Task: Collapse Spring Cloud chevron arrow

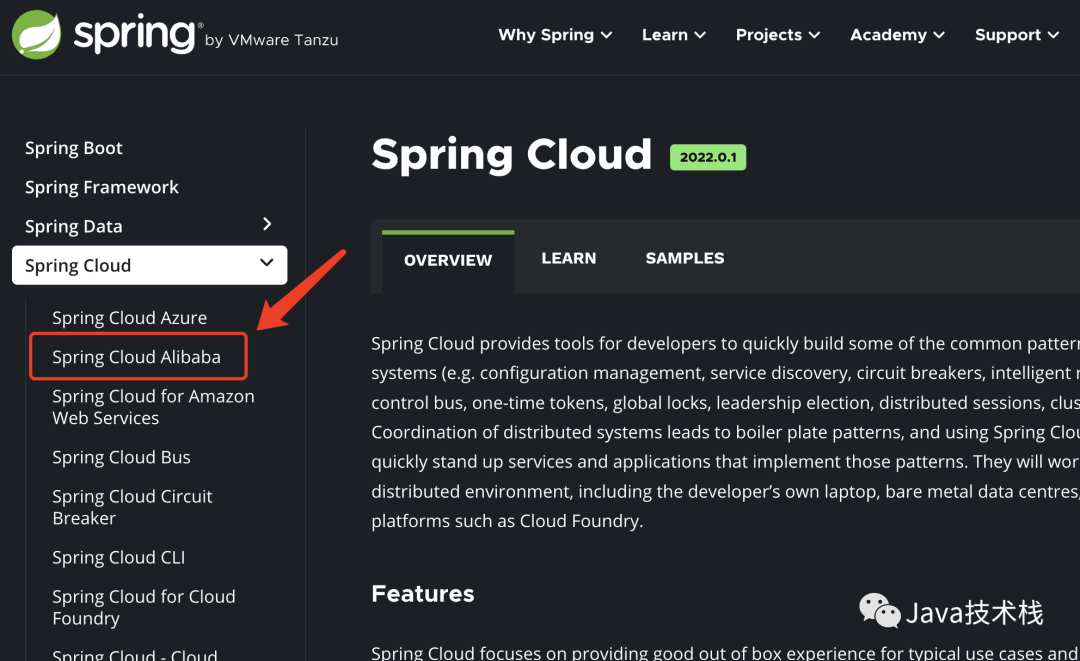Action: (267, 262)
